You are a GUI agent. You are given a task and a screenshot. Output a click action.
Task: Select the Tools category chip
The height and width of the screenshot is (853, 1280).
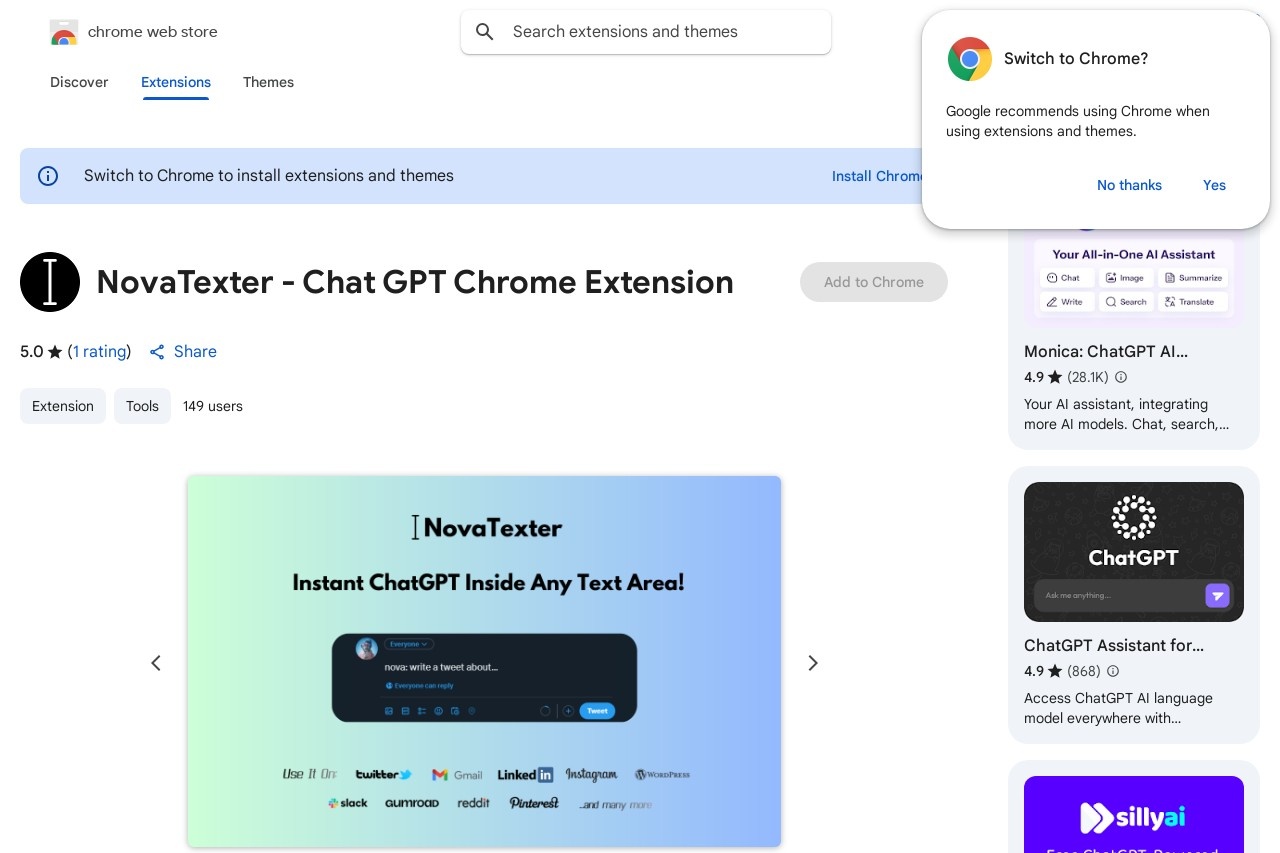coord(142,406)
